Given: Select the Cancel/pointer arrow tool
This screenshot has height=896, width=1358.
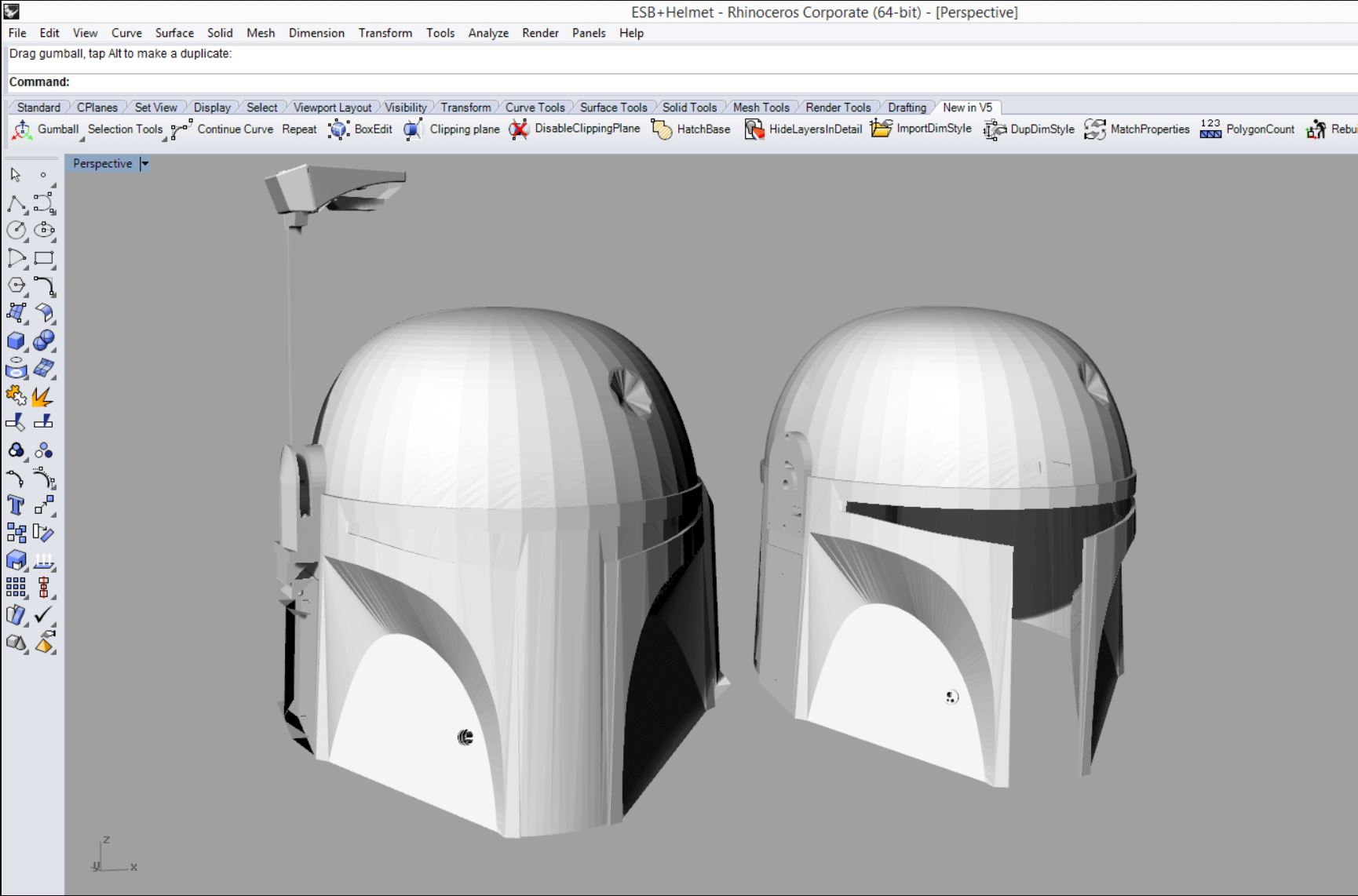Looking at the screenshot, I should click(16, 175).
